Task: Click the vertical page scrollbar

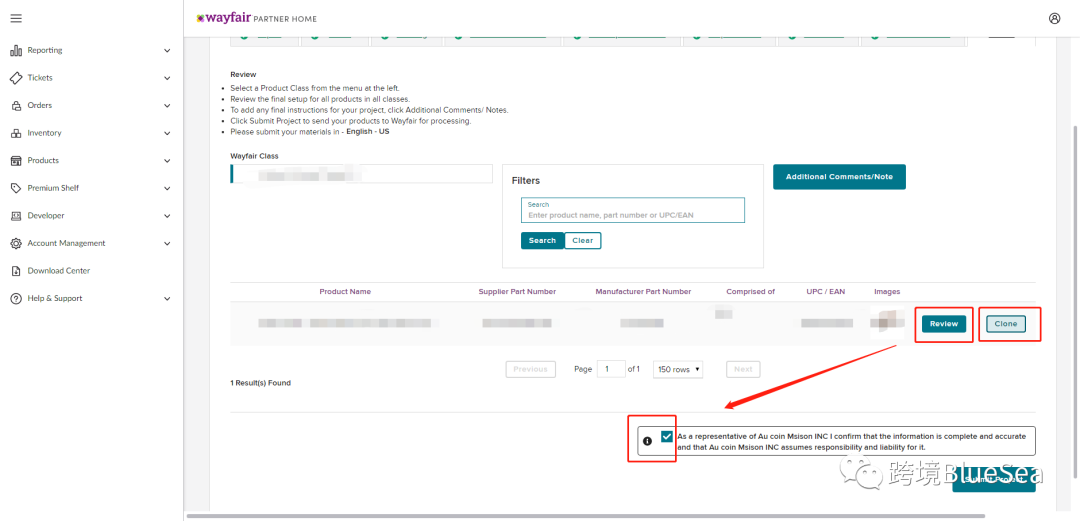Action: pos(1074,300)
